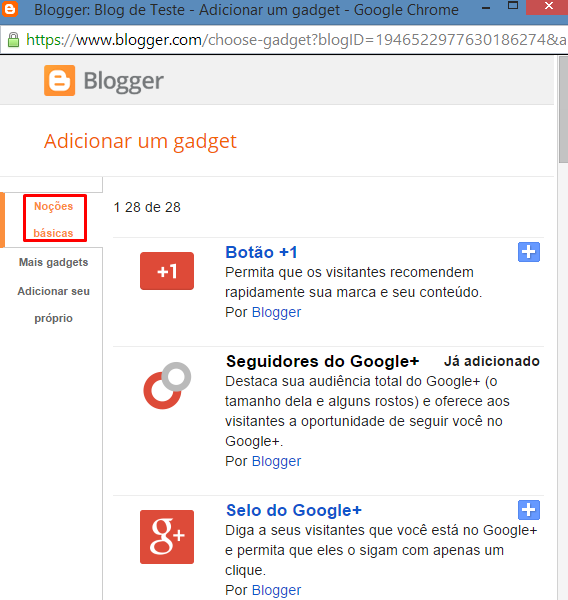Click the URL in the address bar
The width and height of the screenshot is (568, 600).
[295, 40]
